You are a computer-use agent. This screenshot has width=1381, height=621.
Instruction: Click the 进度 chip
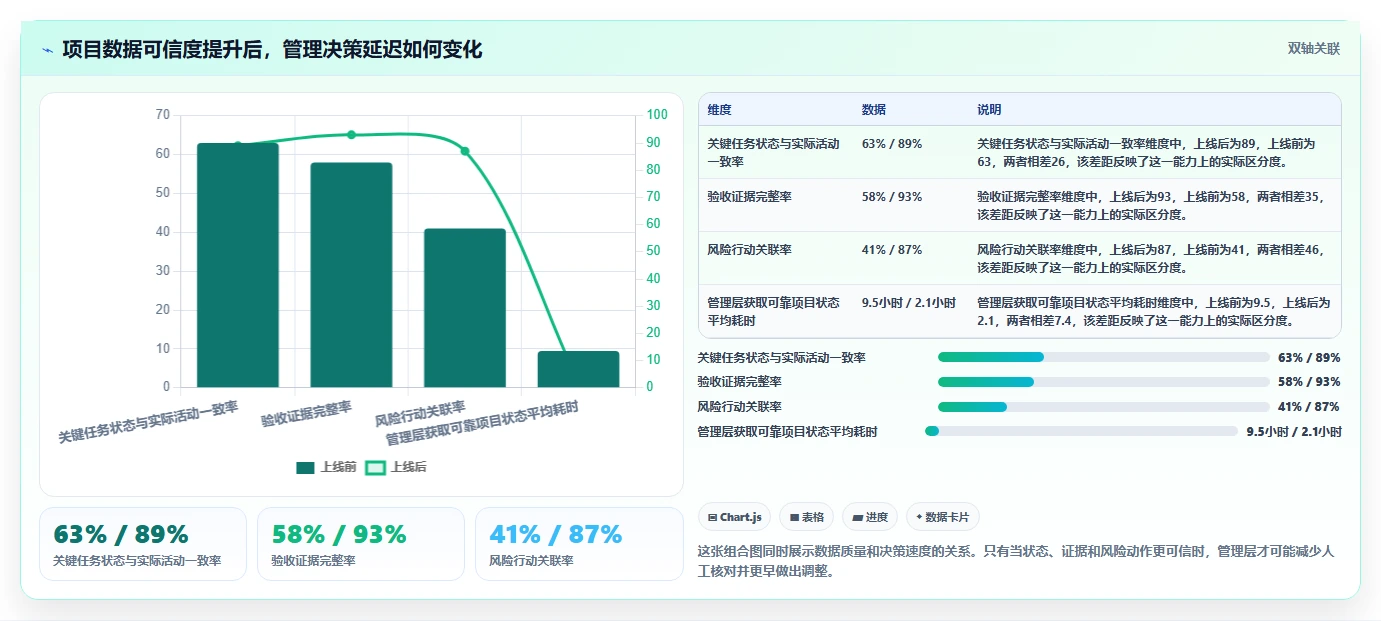coord(870,517)
